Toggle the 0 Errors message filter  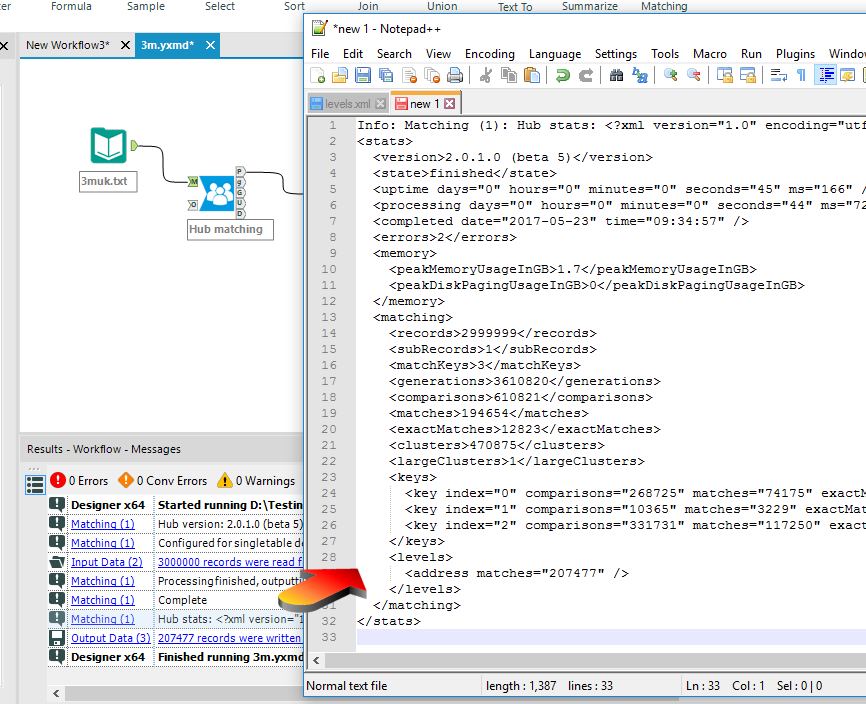coord(79,480)
